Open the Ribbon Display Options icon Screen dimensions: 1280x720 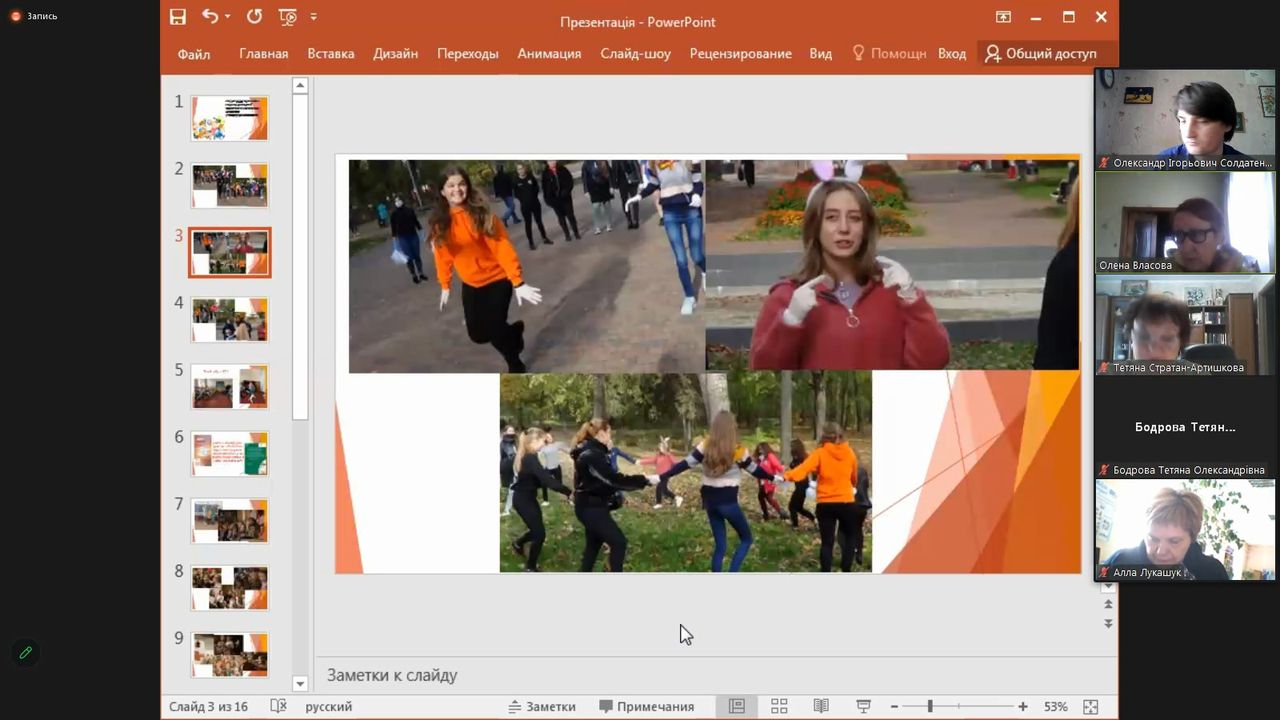(x=1003, y=17)
